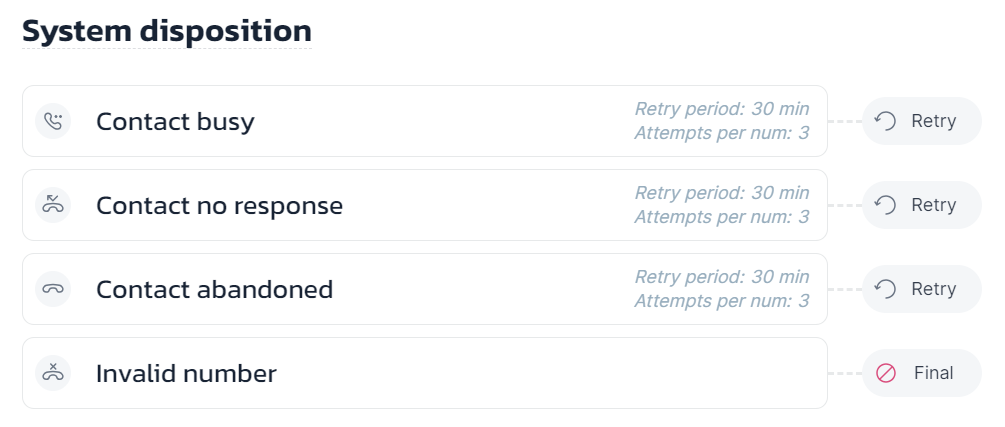Click Contact busy retry period 30 min text

click(x=722, y=109)
